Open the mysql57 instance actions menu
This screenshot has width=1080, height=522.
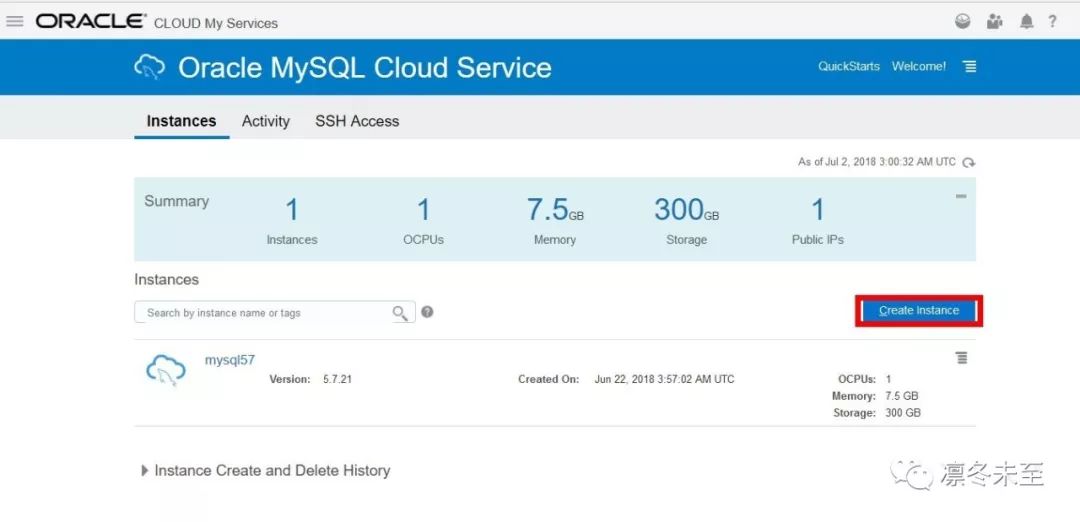point(962,357)
